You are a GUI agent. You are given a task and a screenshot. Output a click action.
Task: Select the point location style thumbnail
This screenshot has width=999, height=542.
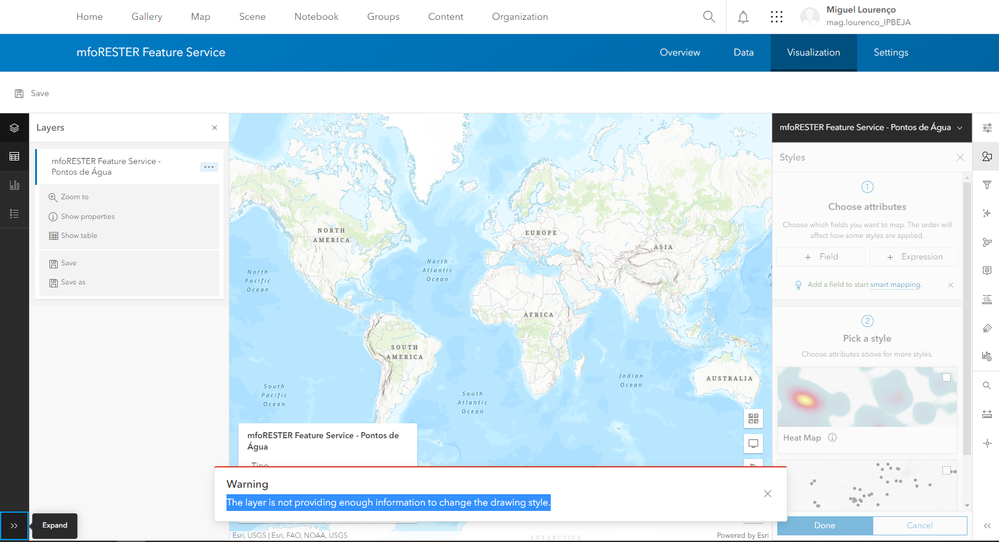[x=866, y=484]
